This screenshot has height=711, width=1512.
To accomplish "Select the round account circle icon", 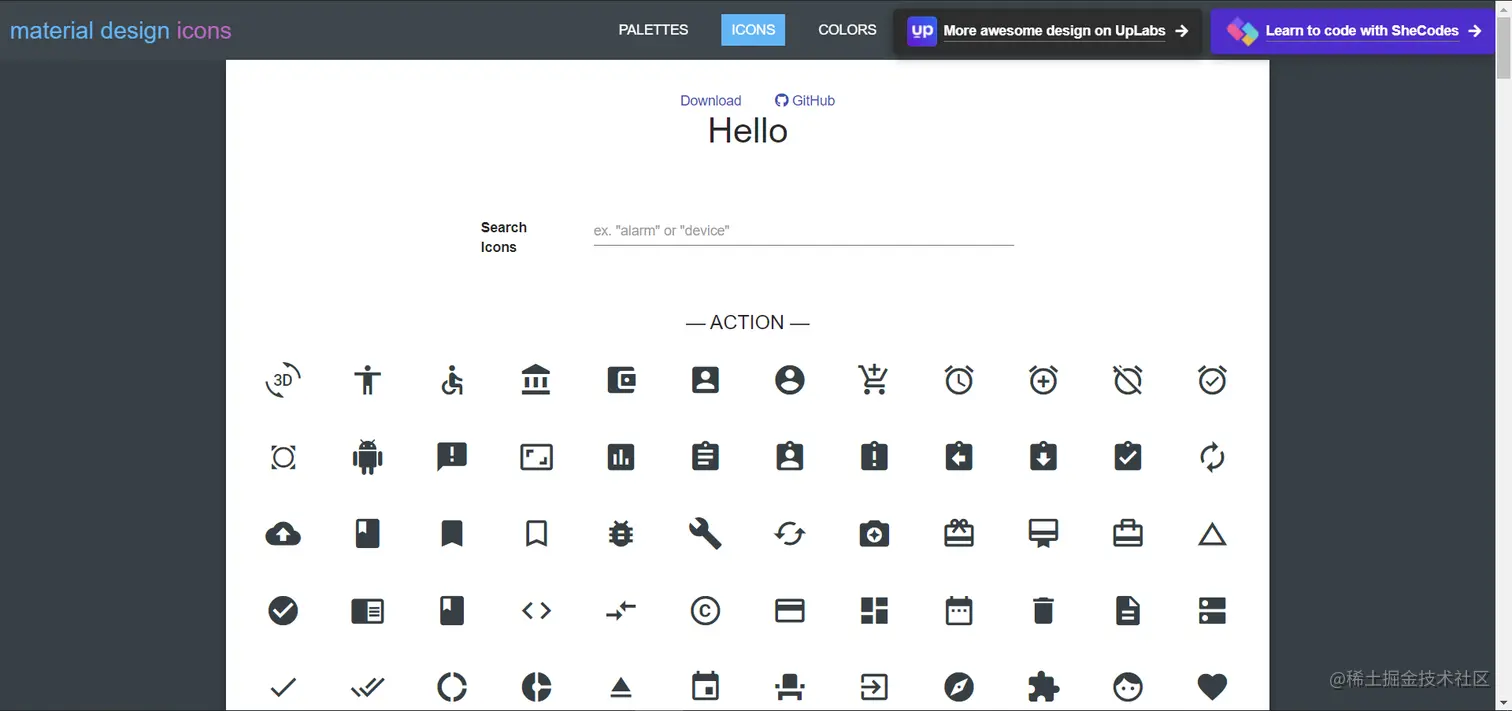I will click(790, 380).
